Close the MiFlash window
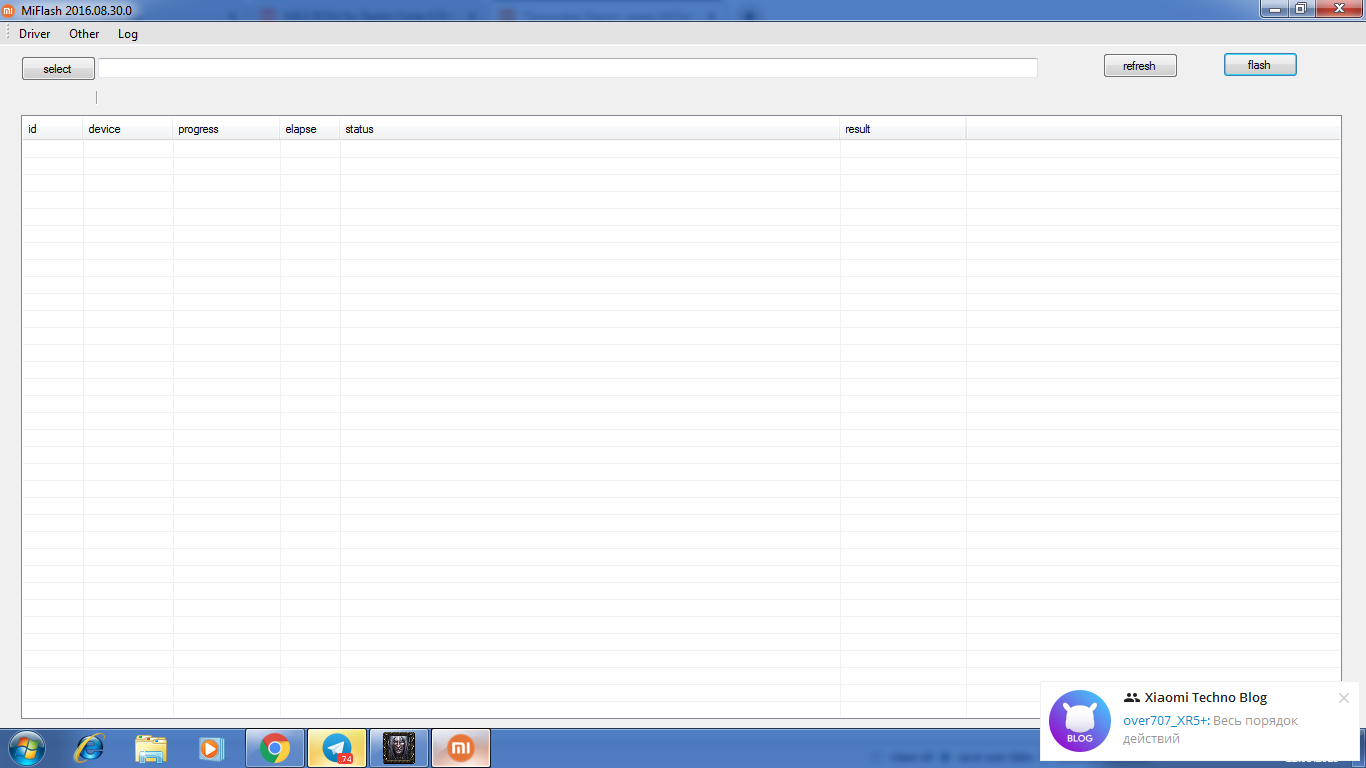1366x768 pixels. [x=1338, y=8]
